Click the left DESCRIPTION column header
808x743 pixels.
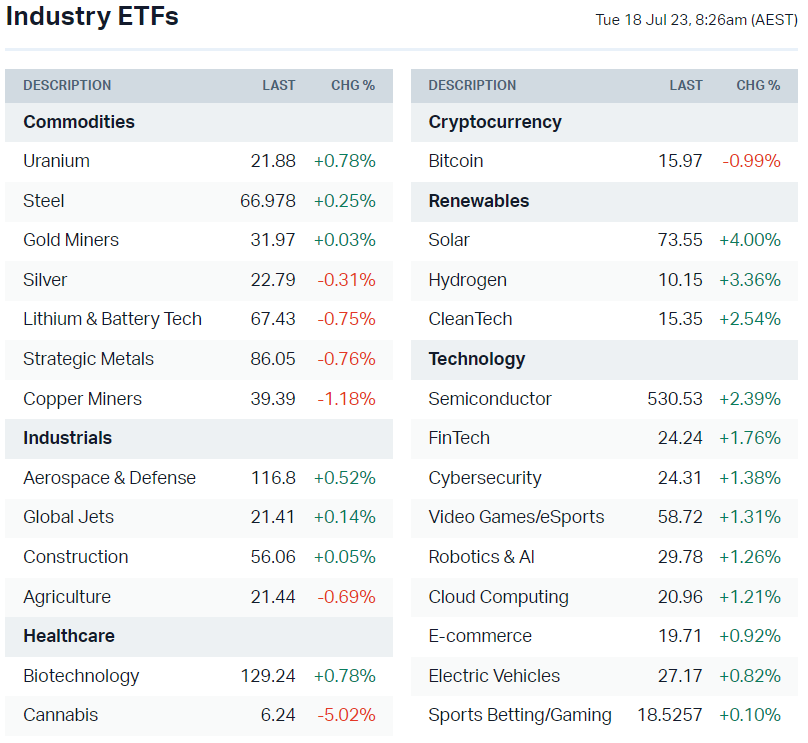tap(67, 86)
